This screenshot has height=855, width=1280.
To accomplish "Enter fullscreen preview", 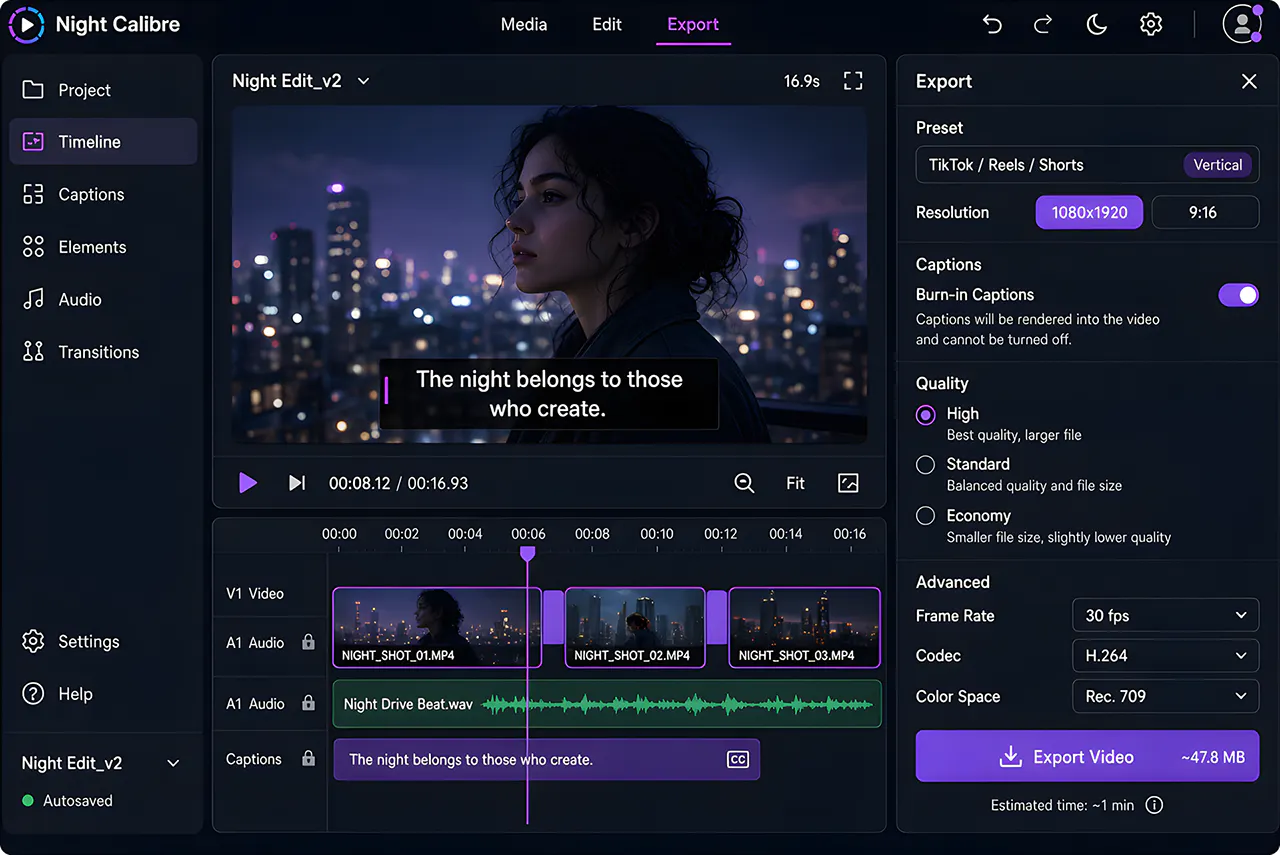I will click(853, 81).
